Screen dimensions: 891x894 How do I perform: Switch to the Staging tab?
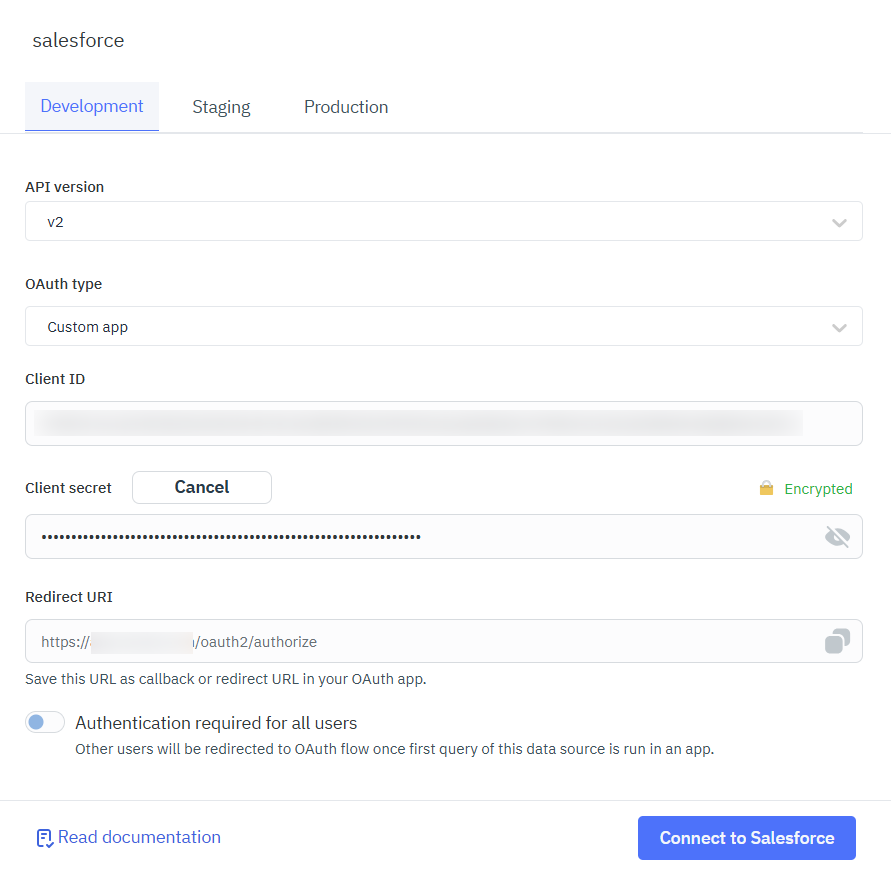[221, 106]
